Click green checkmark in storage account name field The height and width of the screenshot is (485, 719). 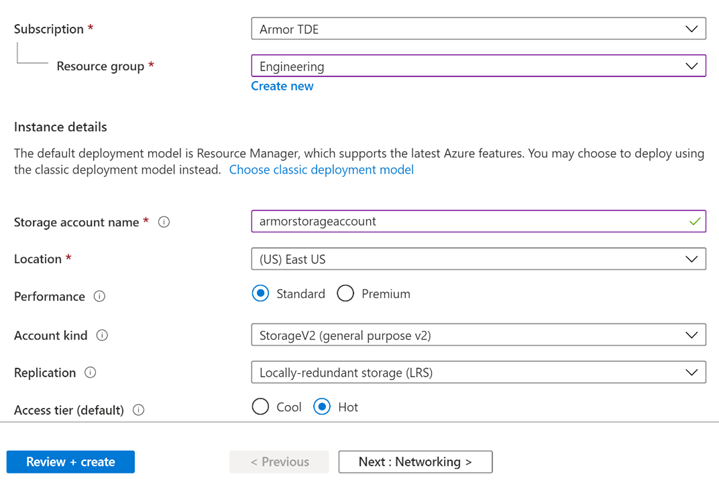click(x=694, y=221)
